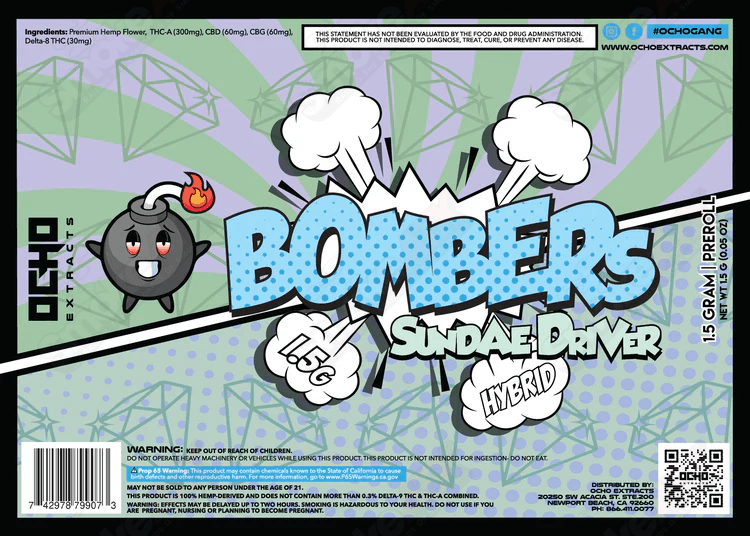Click the FDA statement box

[451, 37]
